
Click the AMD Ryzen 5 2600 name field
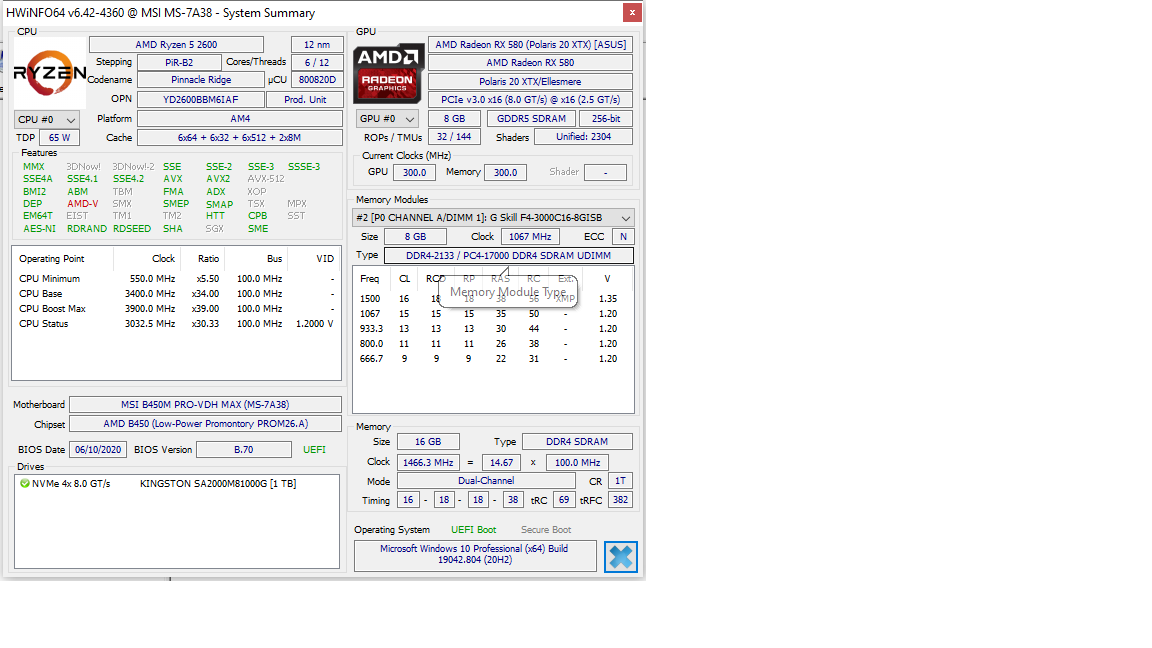pyautogui.click(x=176, y=45)
